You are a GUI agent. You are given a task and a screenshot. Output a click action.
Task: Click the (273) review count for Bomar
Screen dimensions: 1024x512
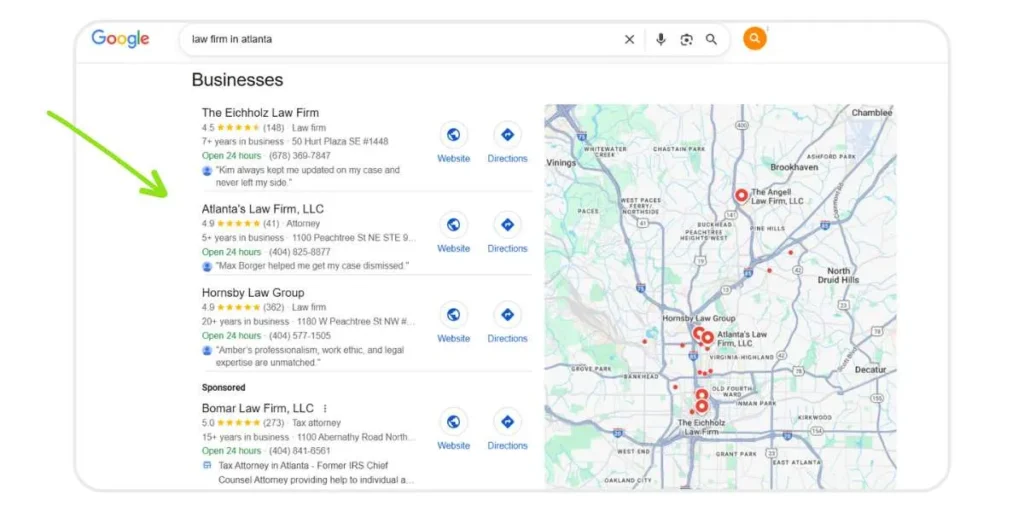click(273, 423)
